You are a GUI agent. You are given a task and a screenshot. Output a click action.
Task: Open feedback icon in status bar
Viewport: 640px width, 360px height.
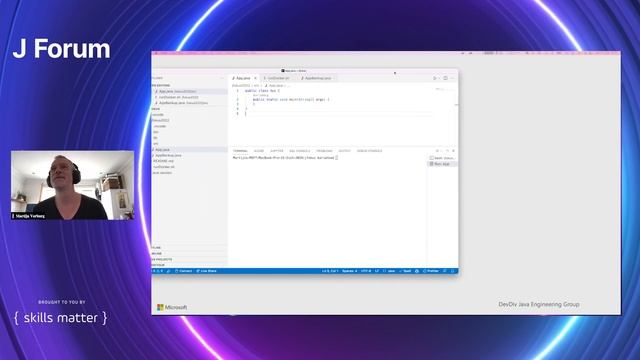coord(445,271)
